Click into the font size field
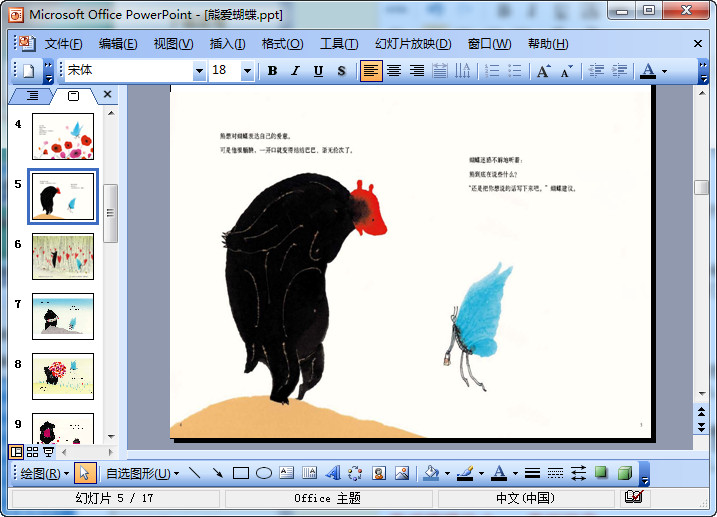717x517 pixels. coord(225,71)
